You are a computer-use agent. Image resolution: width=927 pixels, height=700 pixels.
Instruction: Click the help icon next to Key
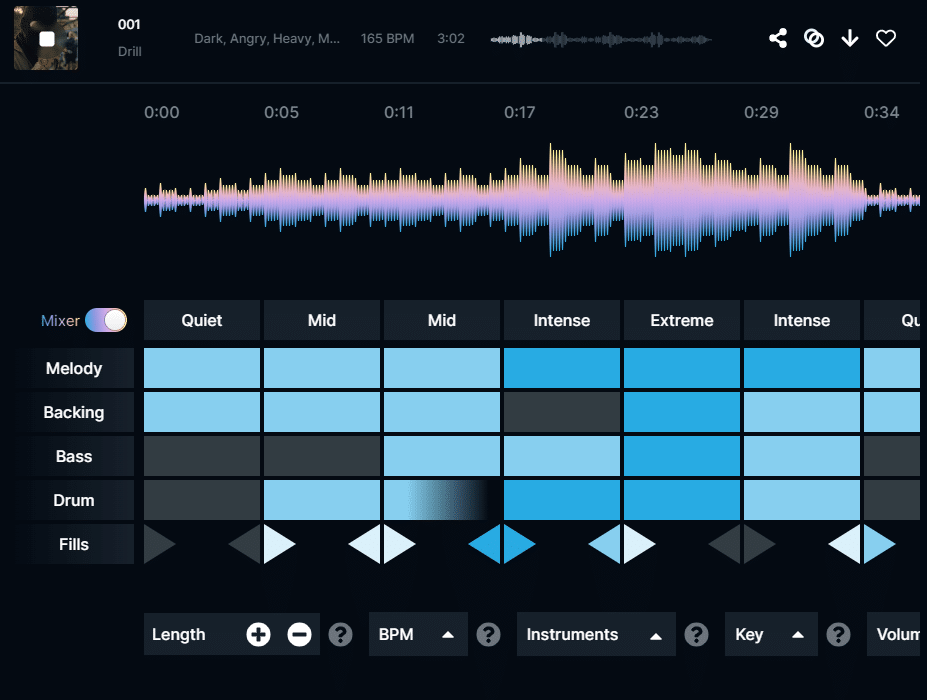839,634
